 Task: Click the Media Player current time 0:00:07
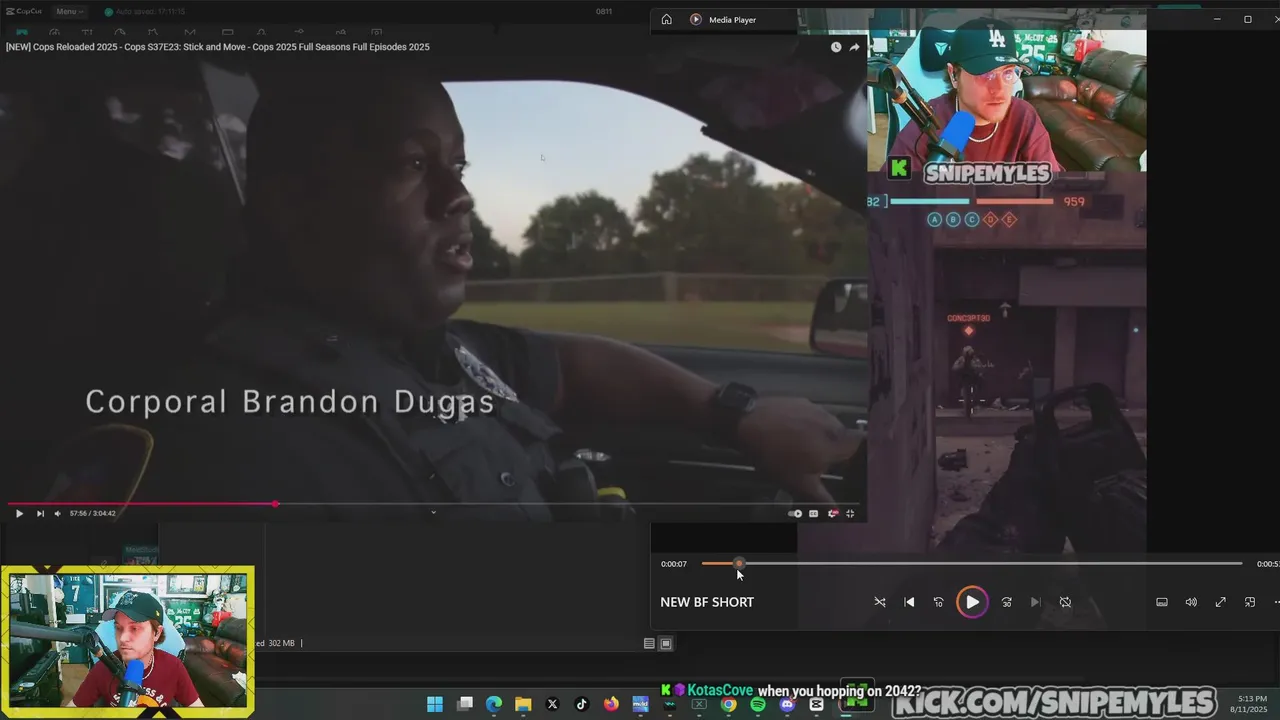[674, 564]
